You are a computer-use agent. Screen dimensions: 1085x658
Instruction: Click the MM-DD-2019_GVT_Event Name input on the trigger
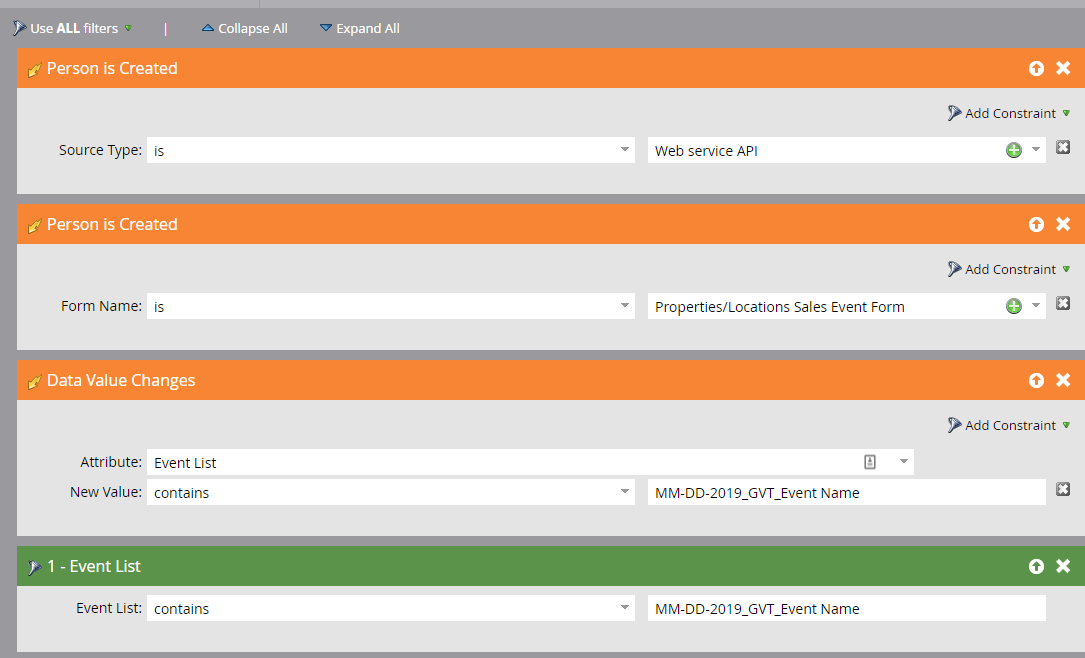[847, 608]
